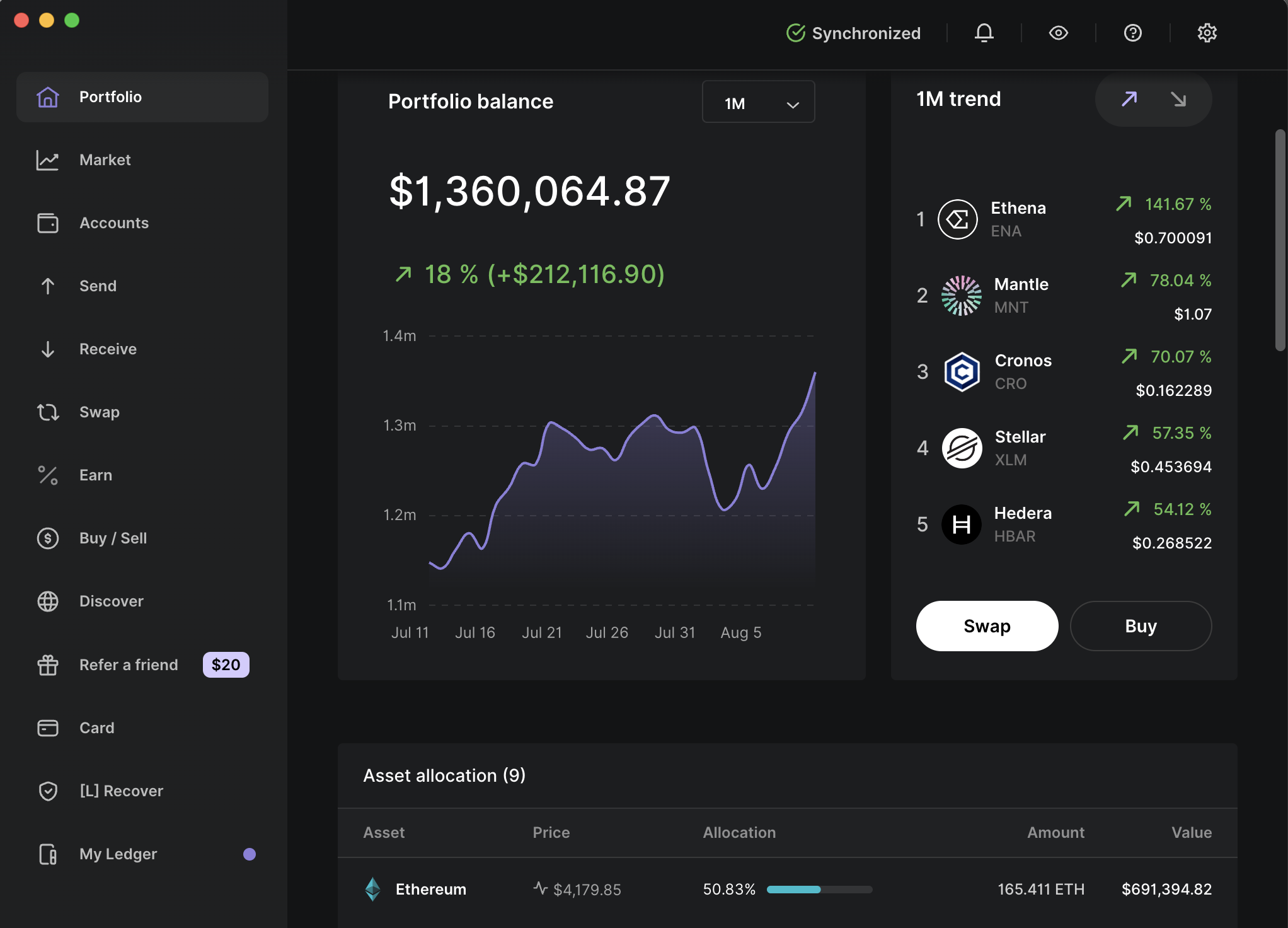Click the Card icon in sidebar
Screen dimensions: 1288x928
pos(48,728)
